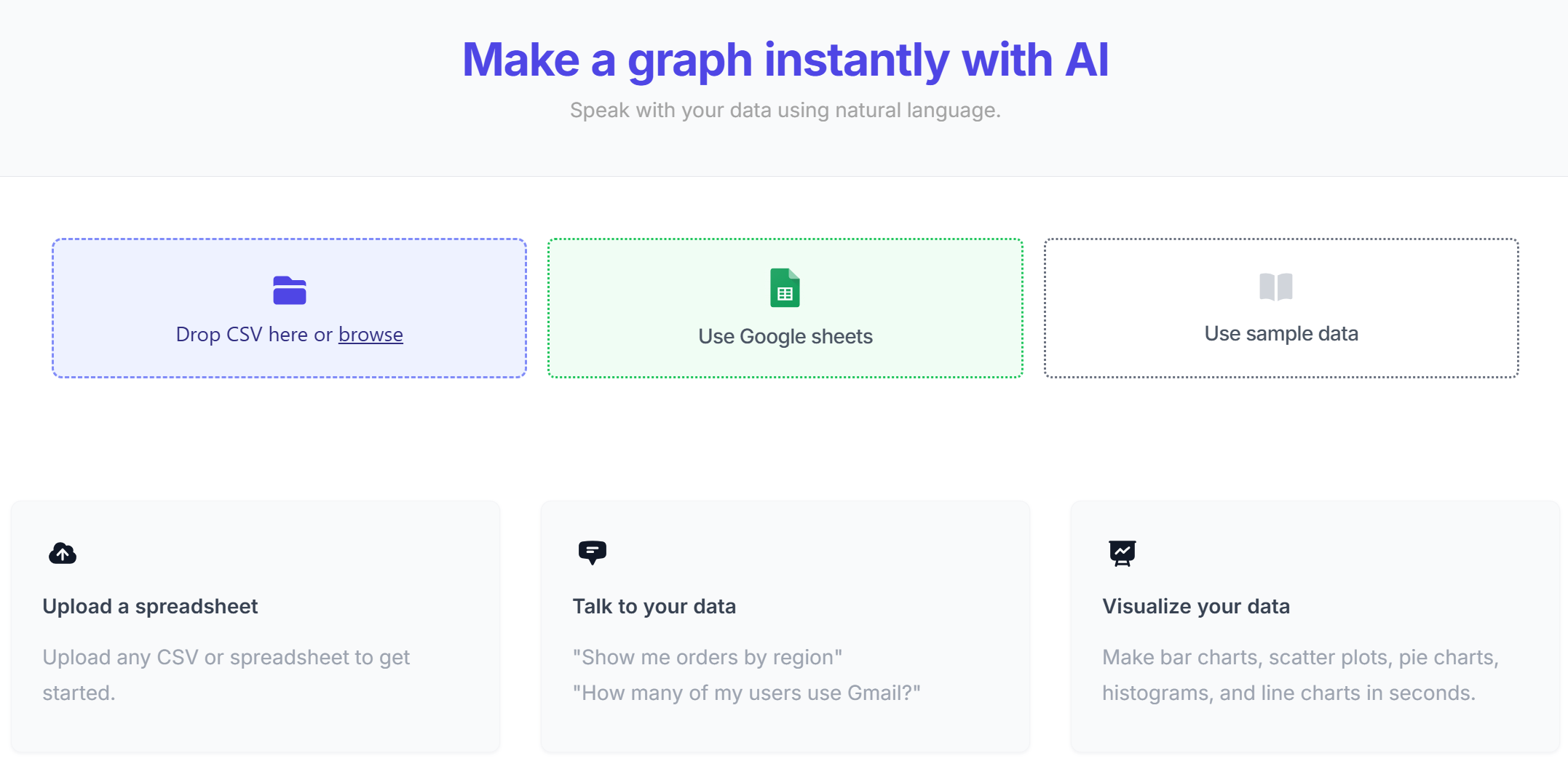Select the sample data option
Screen dimensions: 1568x780
[x=1280, y=308]
